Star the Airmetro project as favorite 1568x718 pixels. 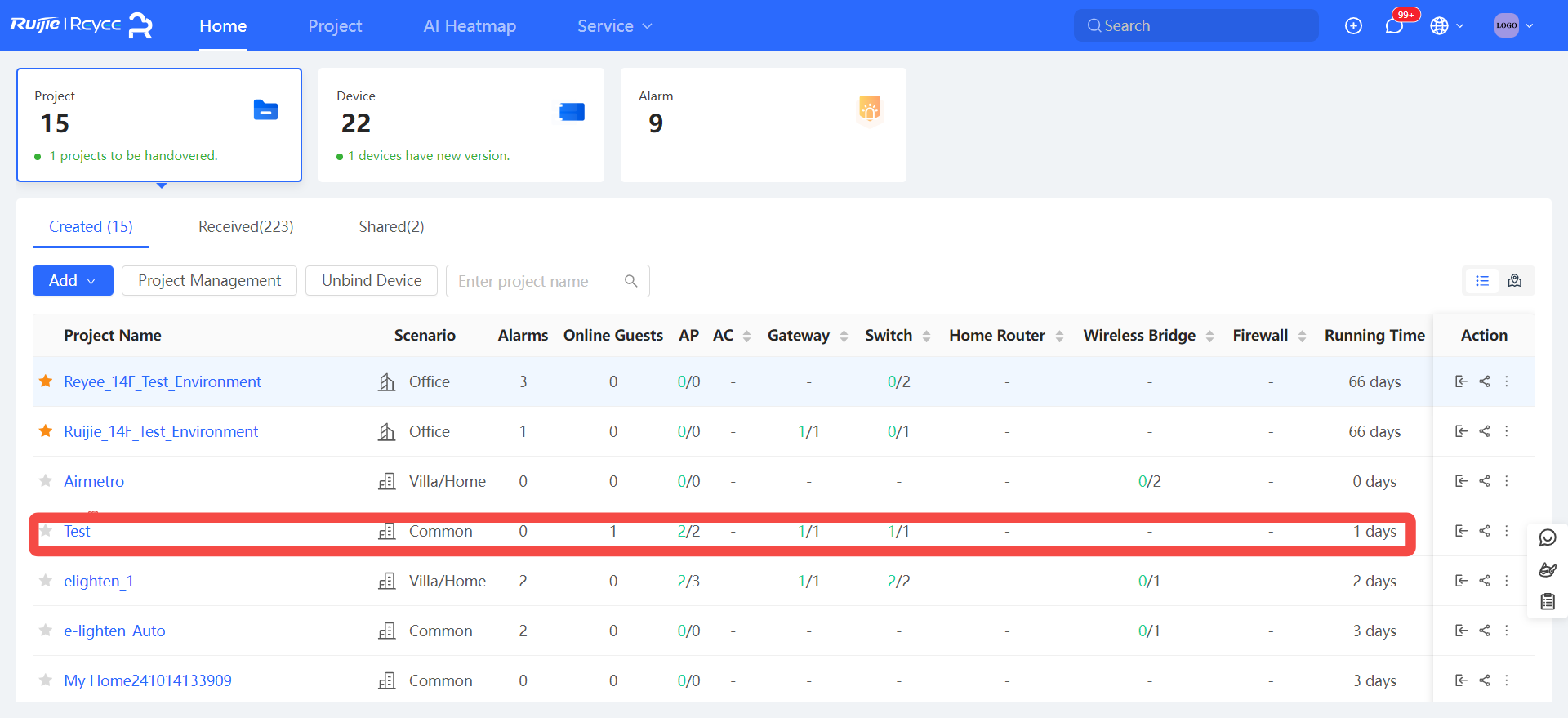[46, 481]
